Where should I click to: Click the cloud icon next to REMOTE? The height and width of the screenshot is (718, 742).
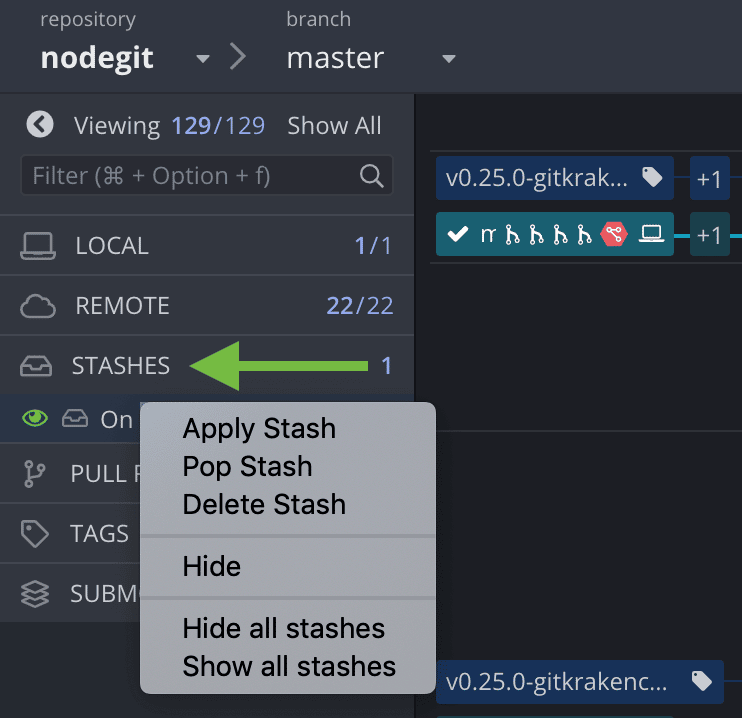(x=38, y=306)
